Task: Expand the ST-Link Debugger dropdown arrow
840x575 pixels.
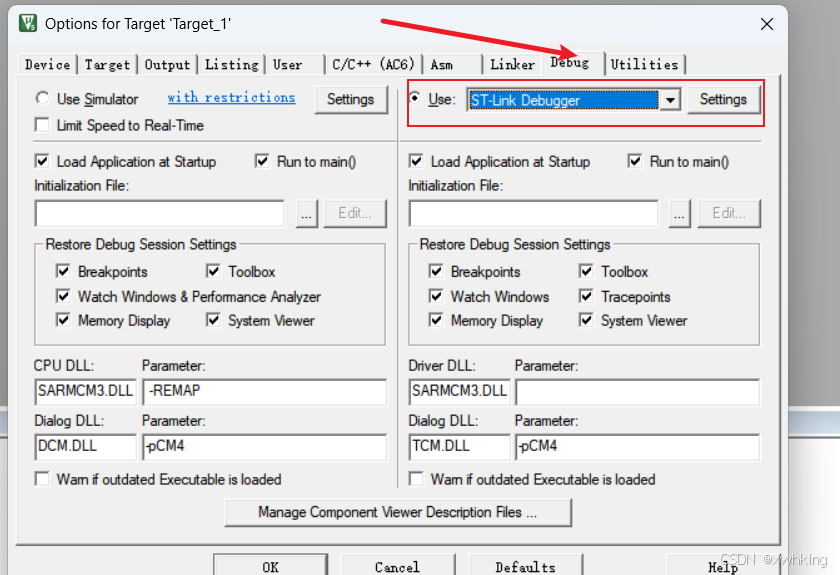Action: [670, 100]
